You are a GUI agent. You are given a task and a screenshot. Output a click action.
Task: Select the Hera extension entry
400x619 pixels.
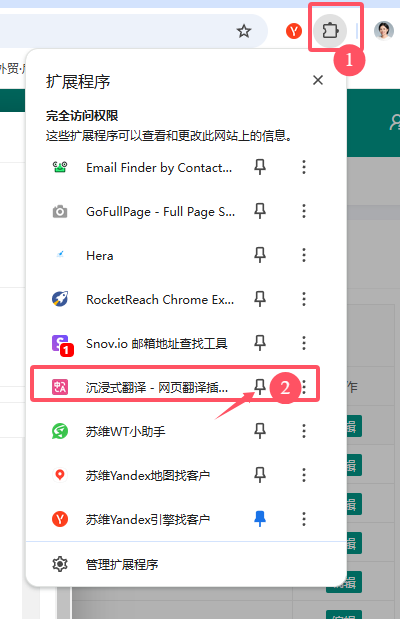point(143,255)
